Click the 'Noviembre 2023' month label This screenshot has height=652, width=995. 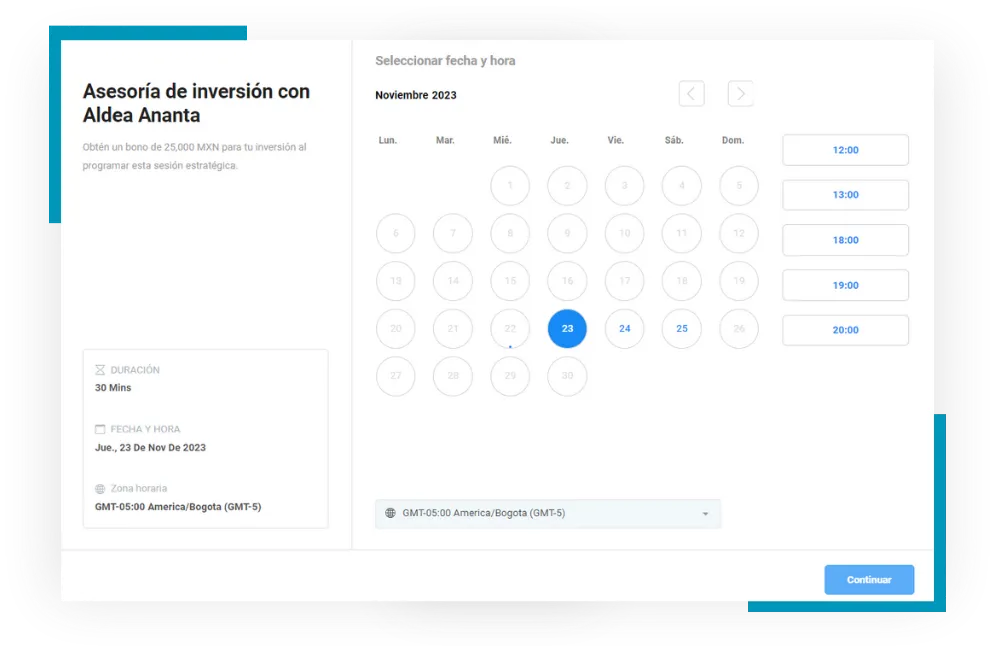(416, 95)
